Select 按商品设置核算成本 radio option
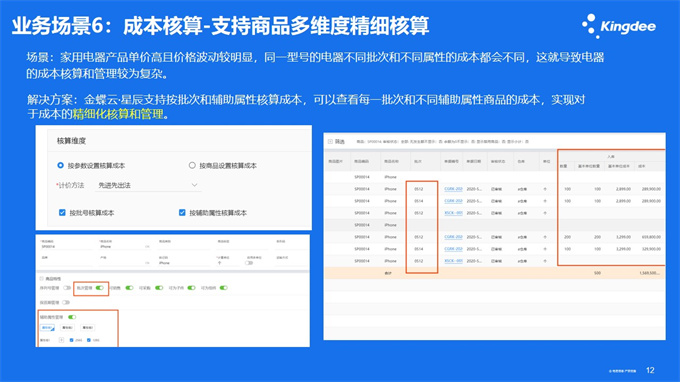Screen dimensions: 680x382 point(192,165)
